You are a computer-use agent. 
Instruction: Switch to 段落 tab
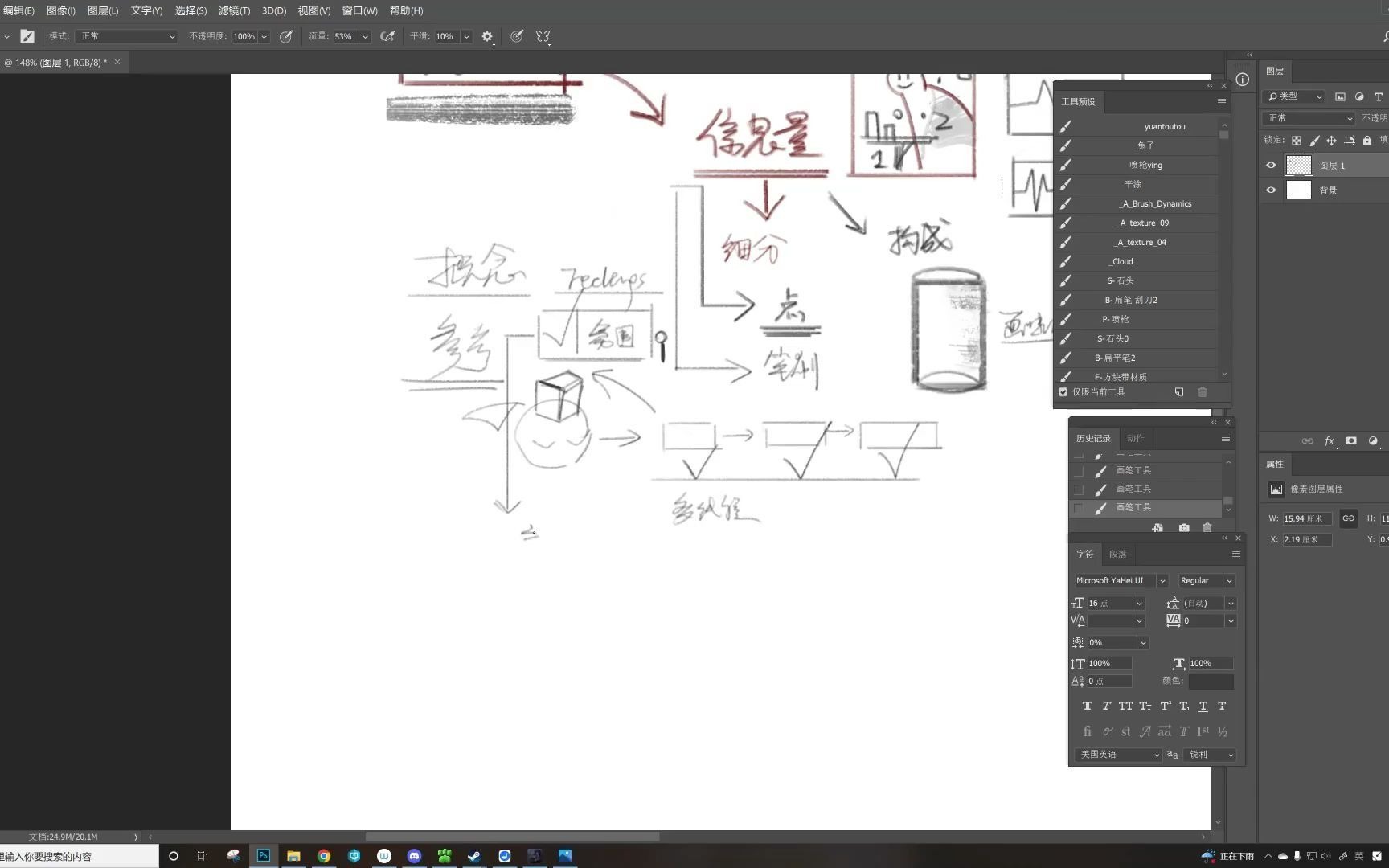pyautogui.click(x=1117, y=554)
